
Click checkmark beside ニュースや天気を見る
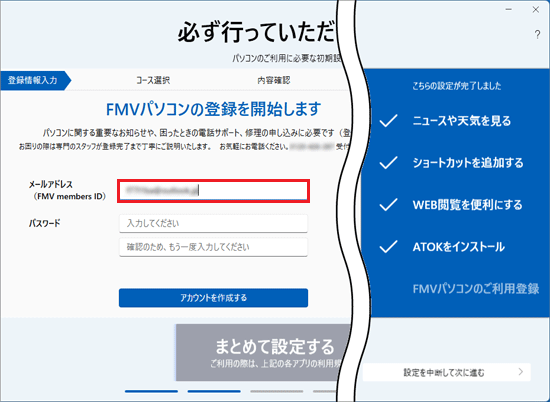tap(388, 121)
